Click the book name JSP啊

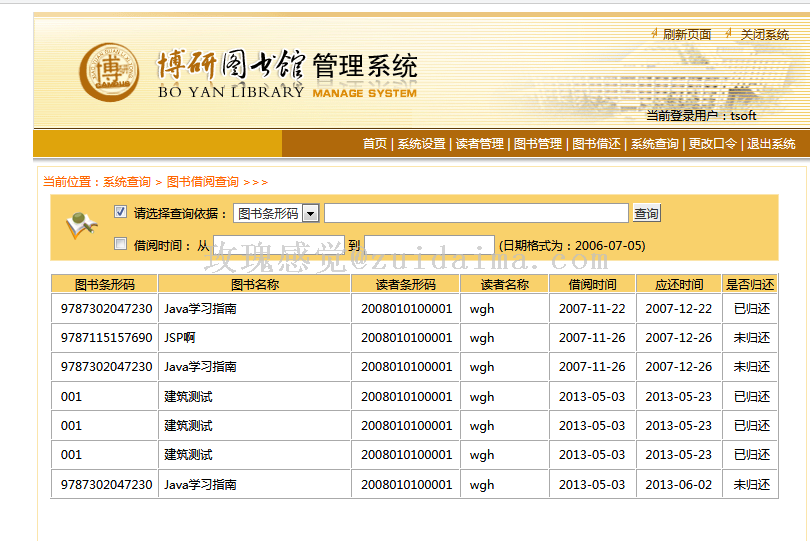(180, 338)
